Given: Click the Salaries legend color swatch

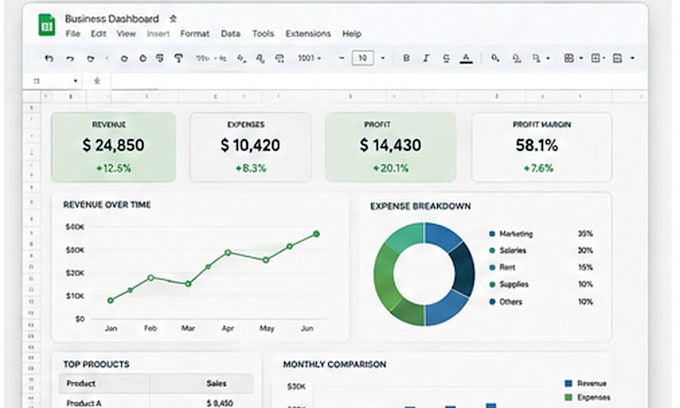Looking at the screenshot, I should pyautogui.click(x=492, y=251).
